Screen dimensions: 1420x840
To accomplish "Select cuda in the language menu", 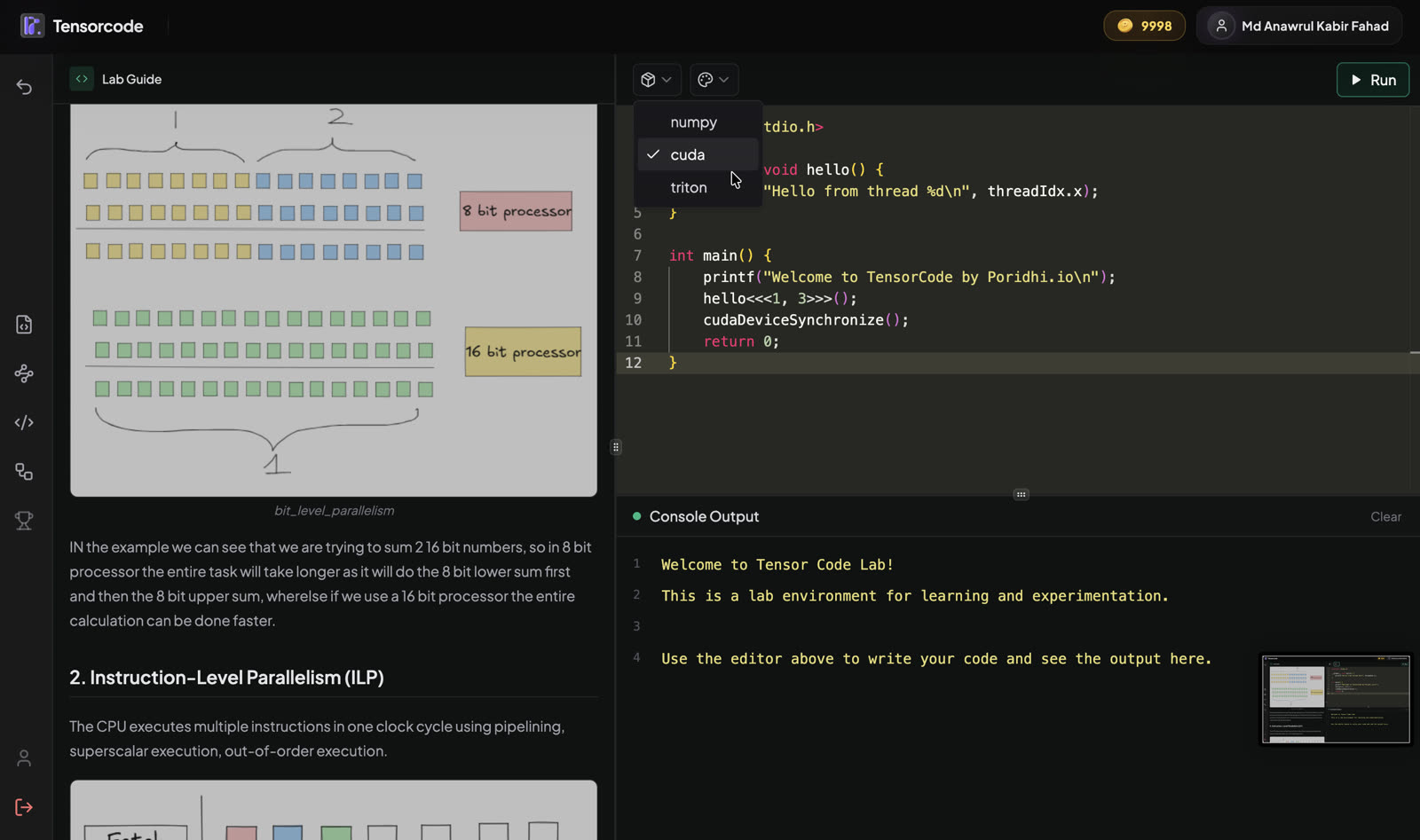I will pos(698,154).
